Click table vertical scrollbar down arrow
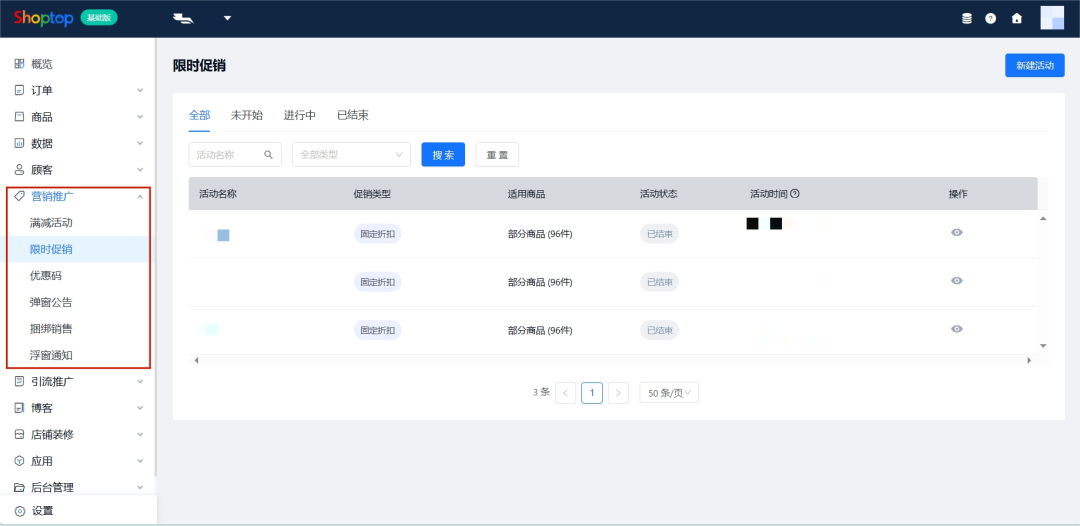 [1043, 346]
